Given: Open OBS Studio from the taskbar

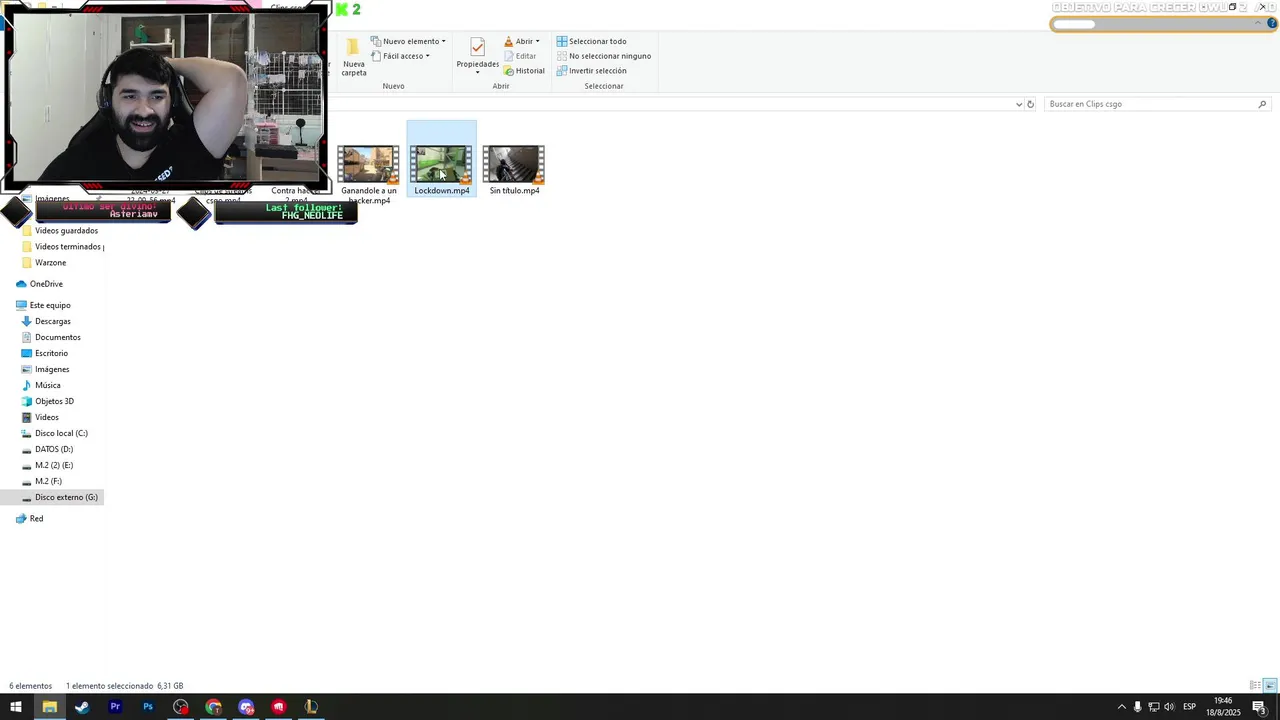Looking at the screenshot, I should coord(181,707).
